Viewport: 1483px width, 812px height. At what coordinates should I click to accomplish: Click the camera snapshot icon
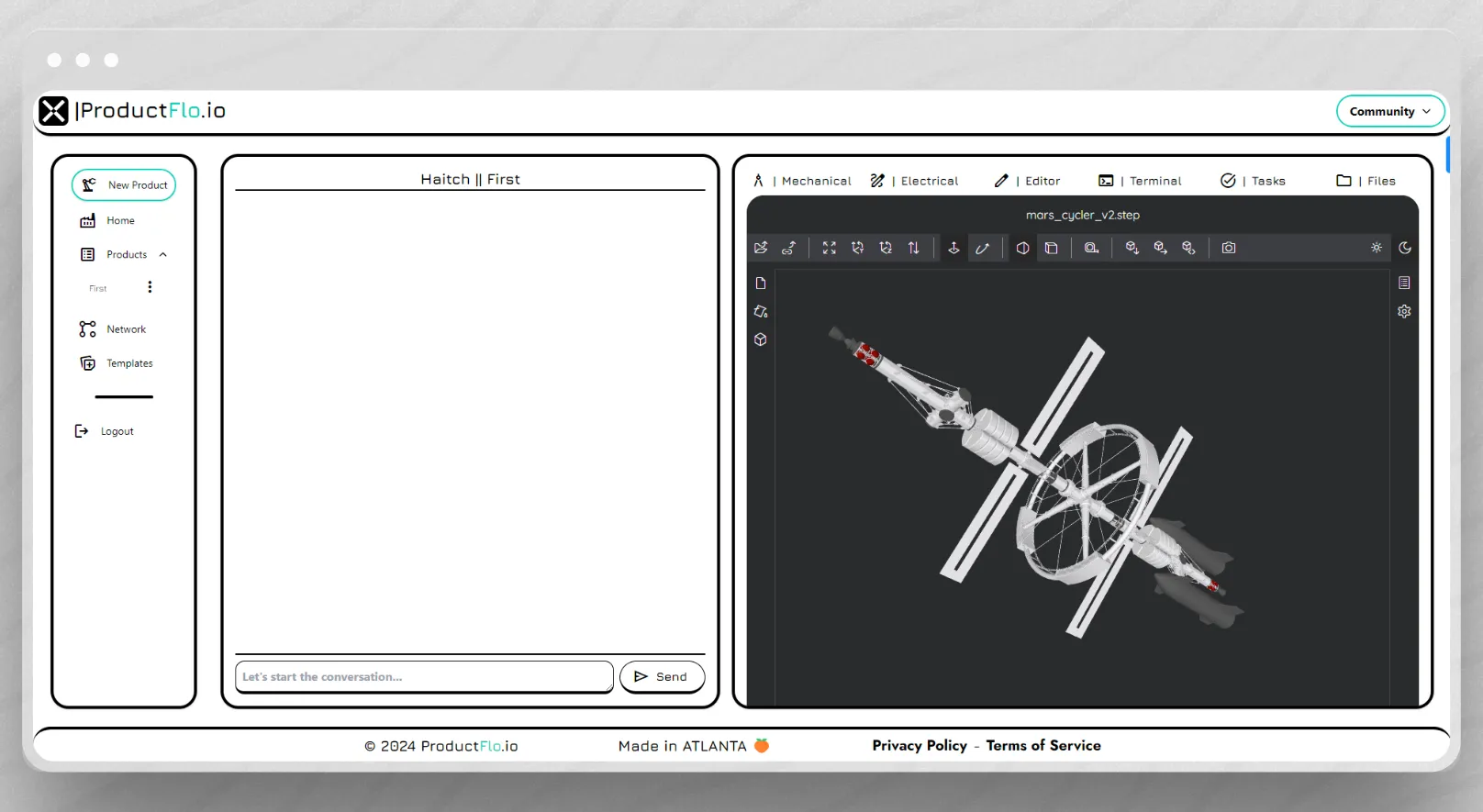click(x=1229, y=248)
